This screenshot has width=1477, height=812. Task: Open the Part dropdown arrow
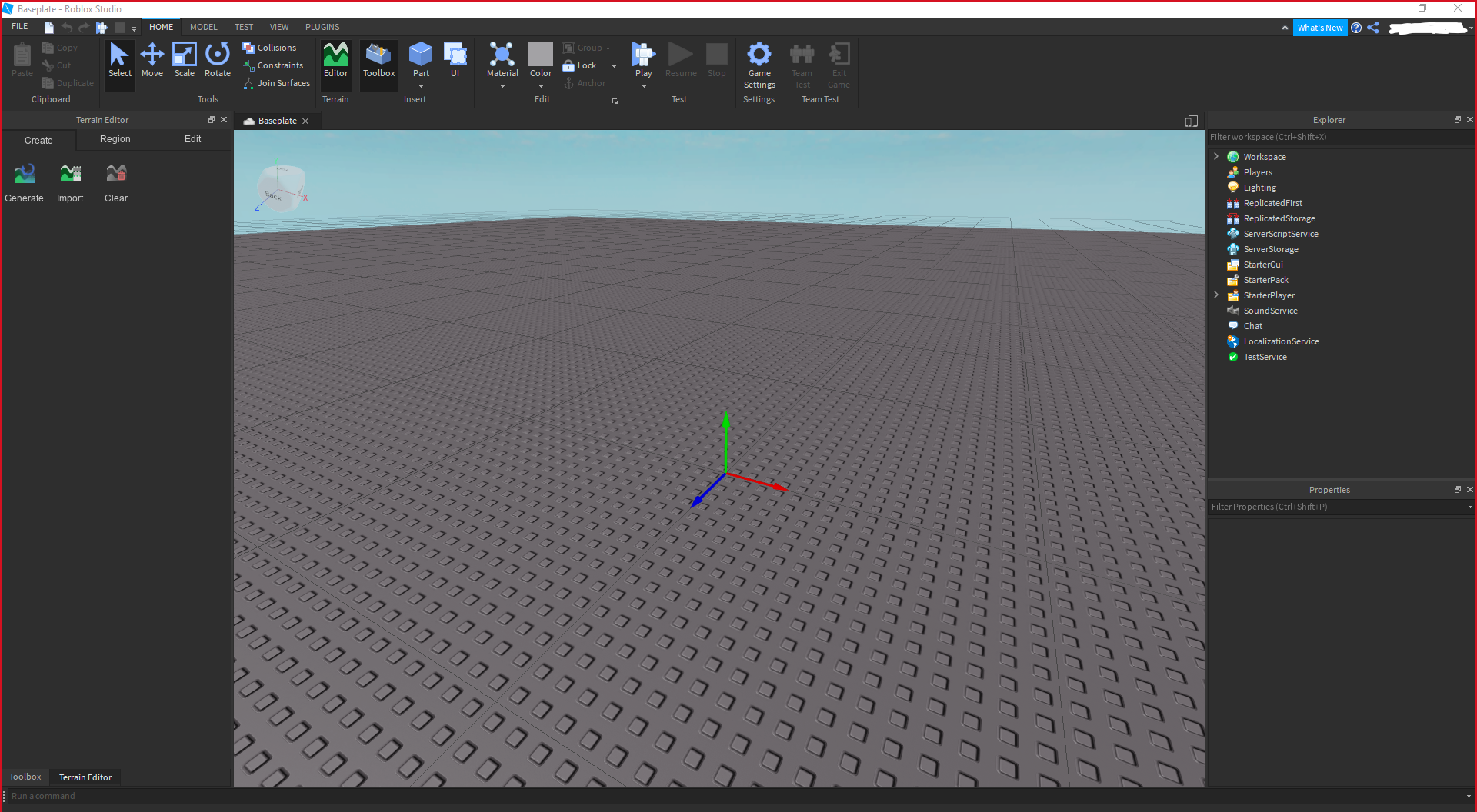click(x=421, y=86)
